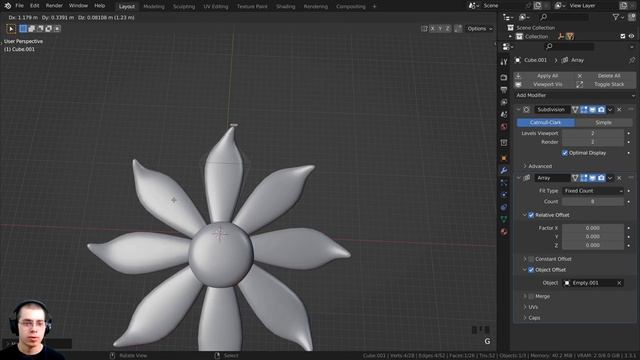Image resolution: width=640 pixels, height=360 pixels.
Task: Toggle Z axis mirror in viewport header
Action: (448, 29)
